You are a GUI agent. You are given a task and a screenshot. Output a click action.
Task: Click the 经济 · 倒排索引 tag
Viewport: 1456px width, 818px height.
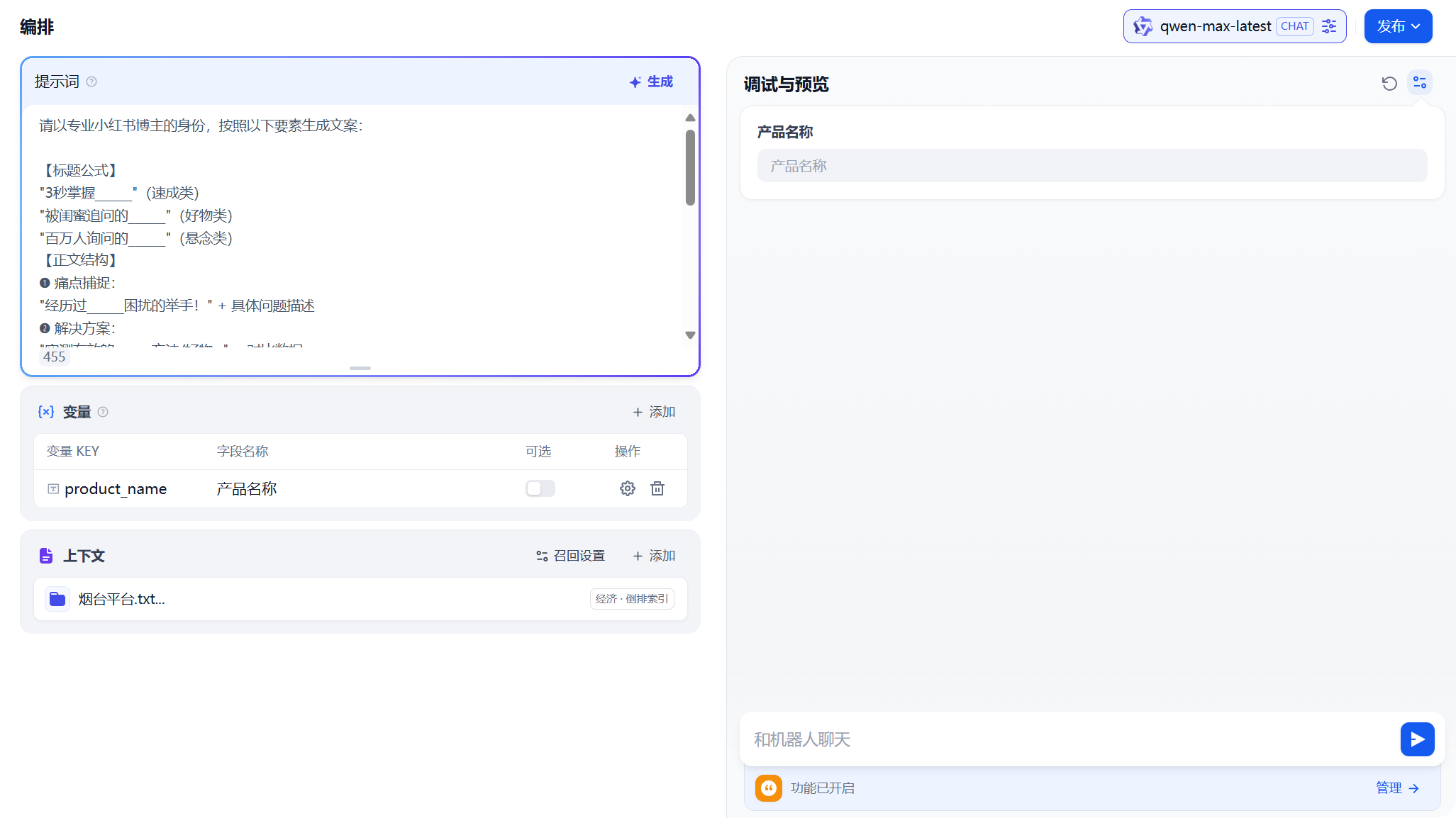(x=632, y=599)
